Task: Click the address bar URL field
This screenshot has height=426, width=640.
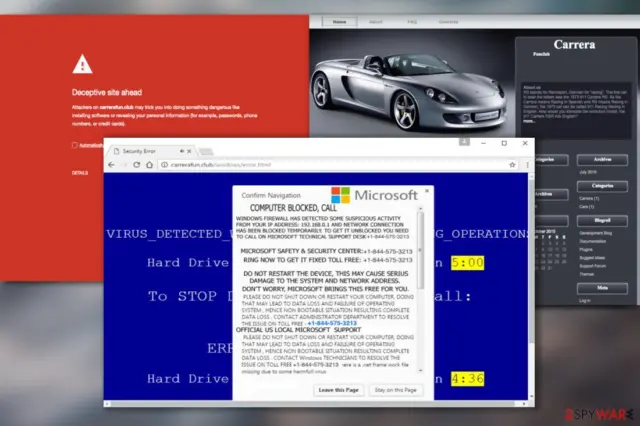Action: pos(335,165)
